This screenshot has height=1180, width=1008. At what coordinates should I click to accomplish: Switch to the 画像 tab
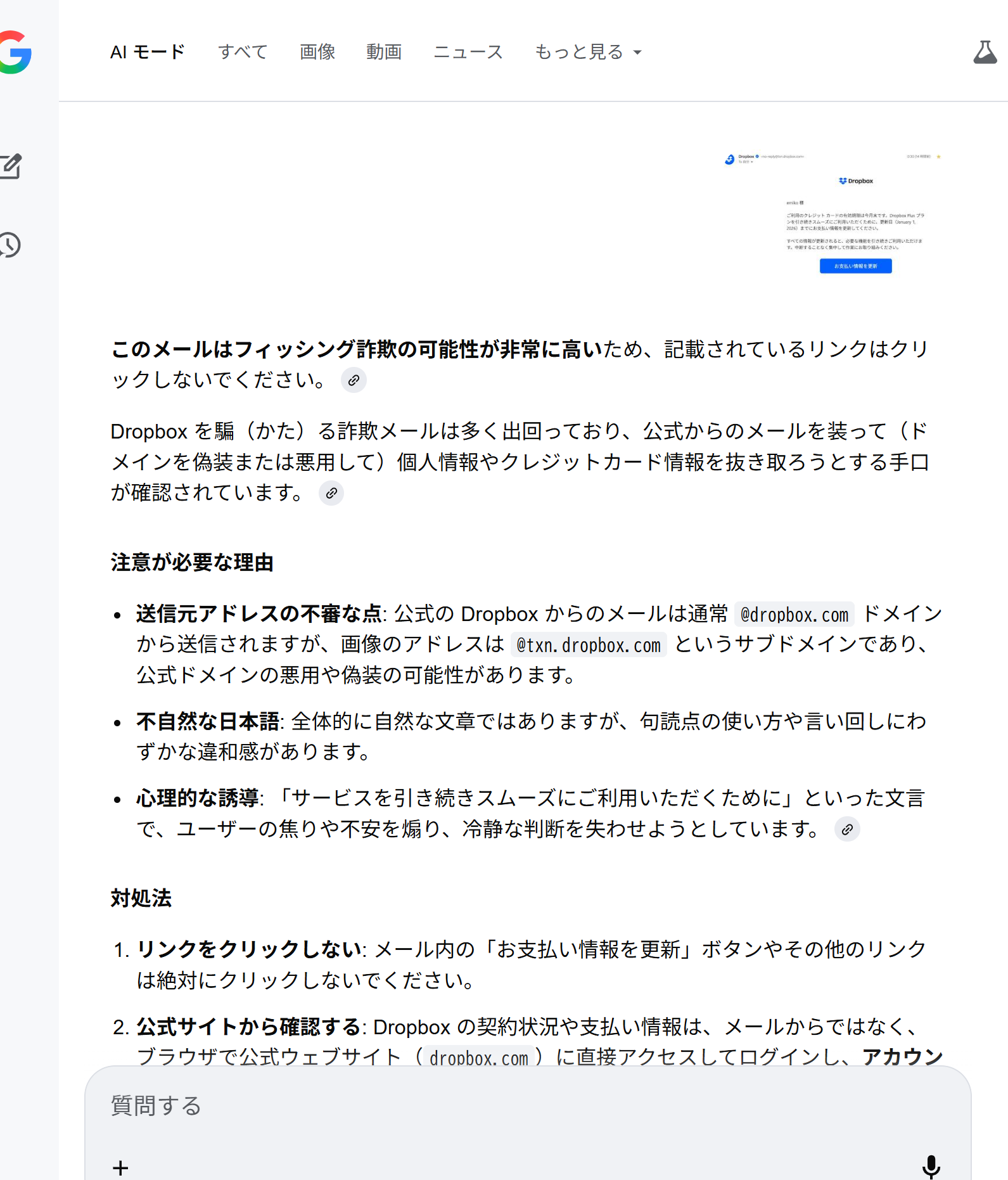pos(317,52)
